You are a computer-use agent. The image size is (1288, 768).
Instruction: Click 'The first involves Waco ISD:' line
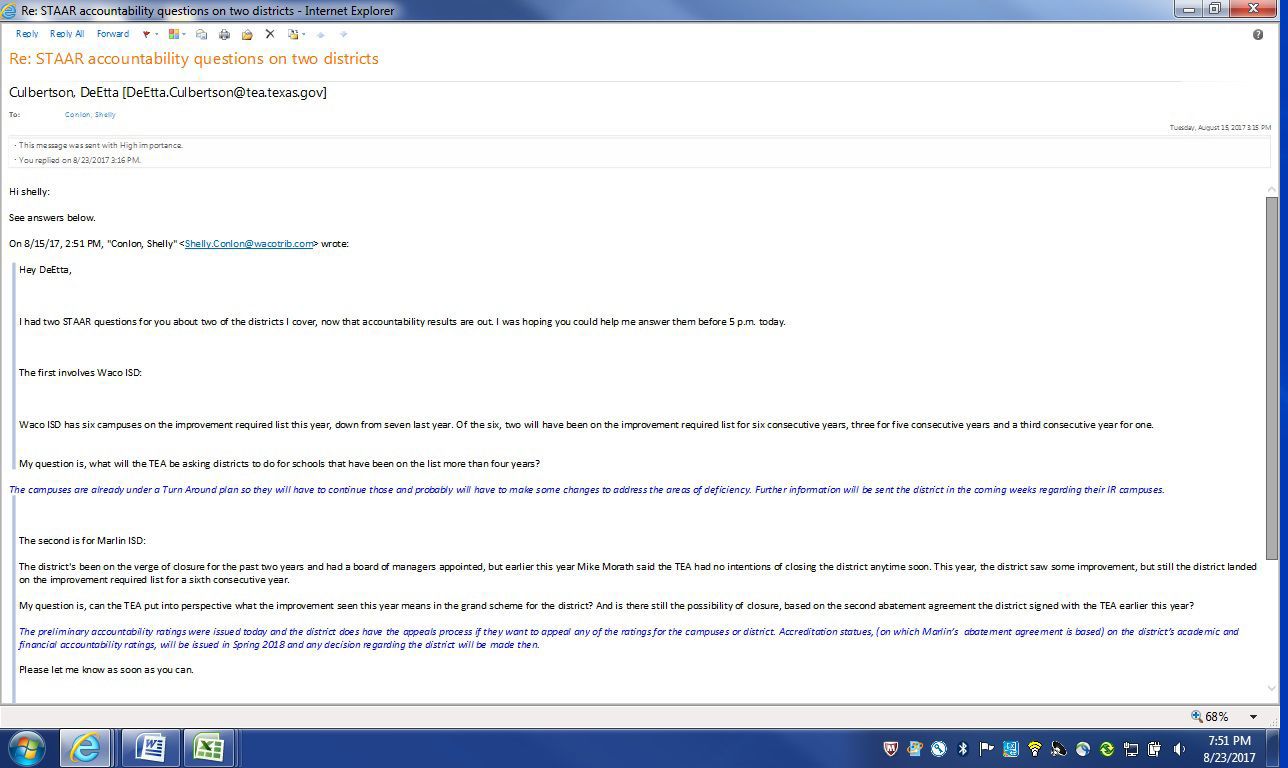coord(80,373)
